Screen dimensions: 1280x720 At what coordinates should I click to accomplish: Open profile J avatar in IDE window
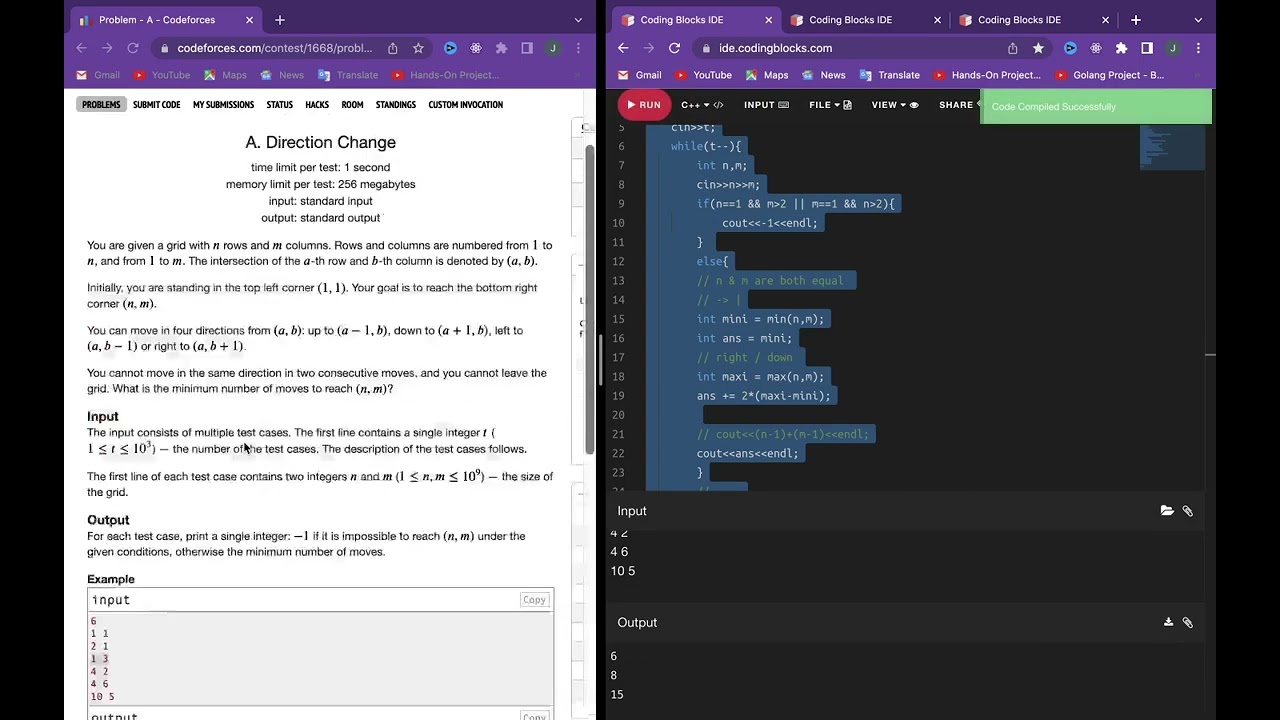[x=1173, y=48]
